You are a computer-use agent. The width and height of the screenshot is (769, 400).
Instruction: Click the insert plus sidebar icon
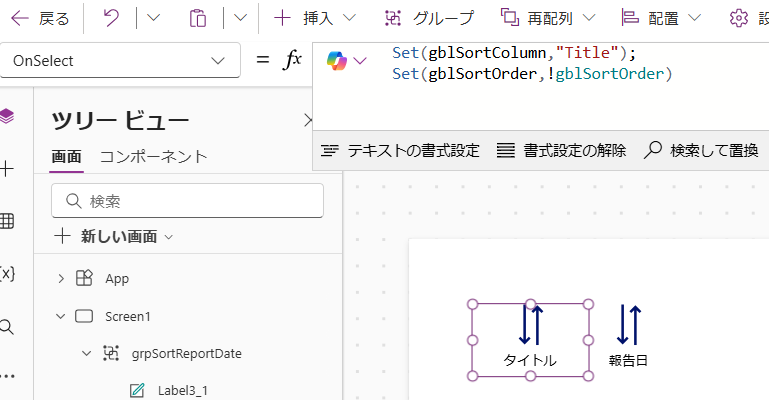click(7, 170)
